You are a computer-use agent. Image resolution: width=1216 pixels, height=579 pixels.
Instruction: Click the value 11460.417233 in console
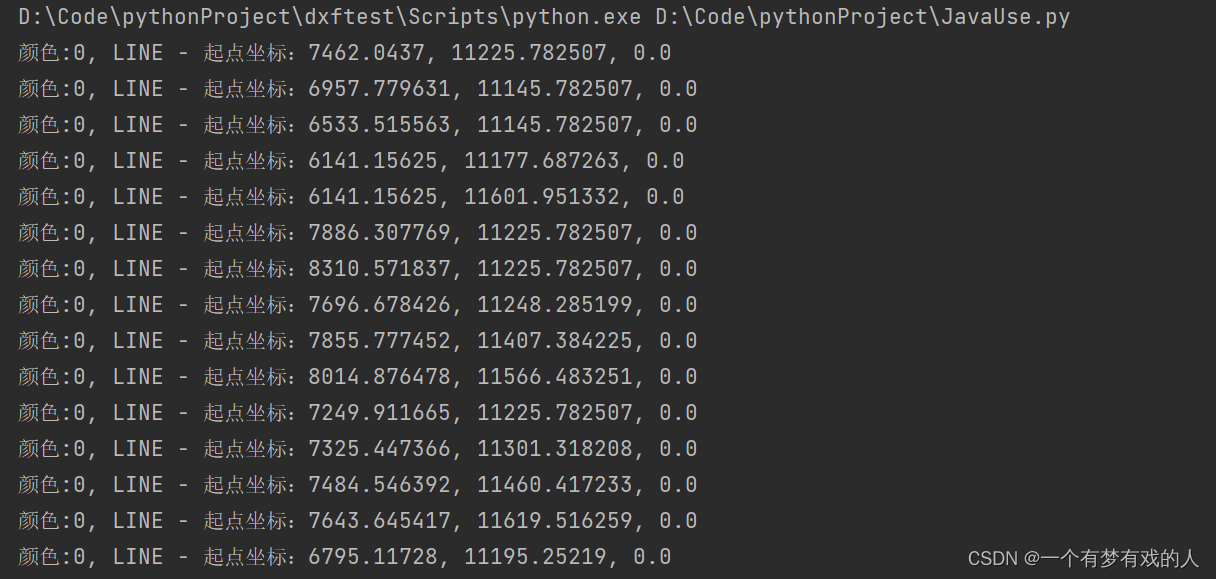coord(554,485)
